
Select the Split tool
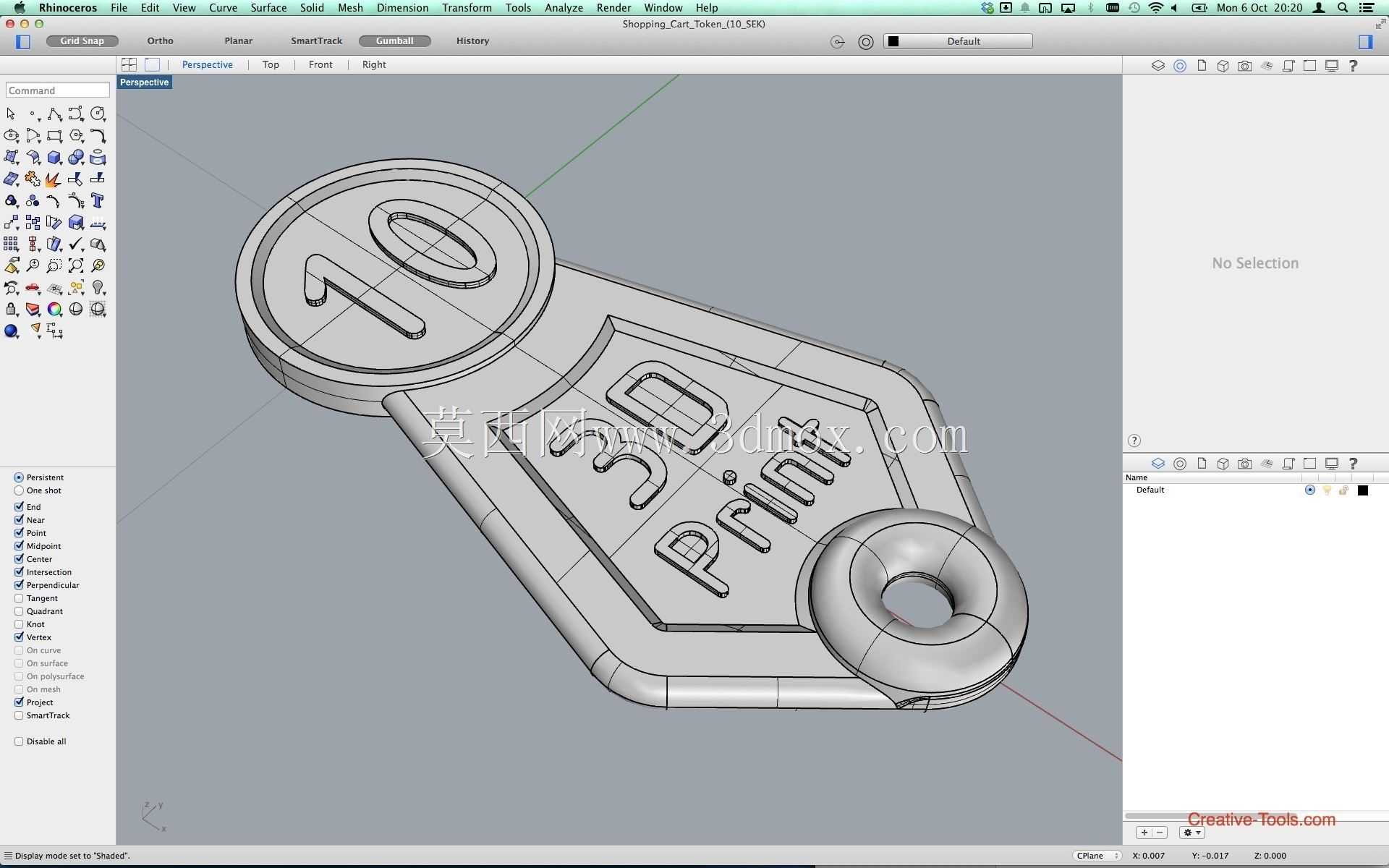98,179
